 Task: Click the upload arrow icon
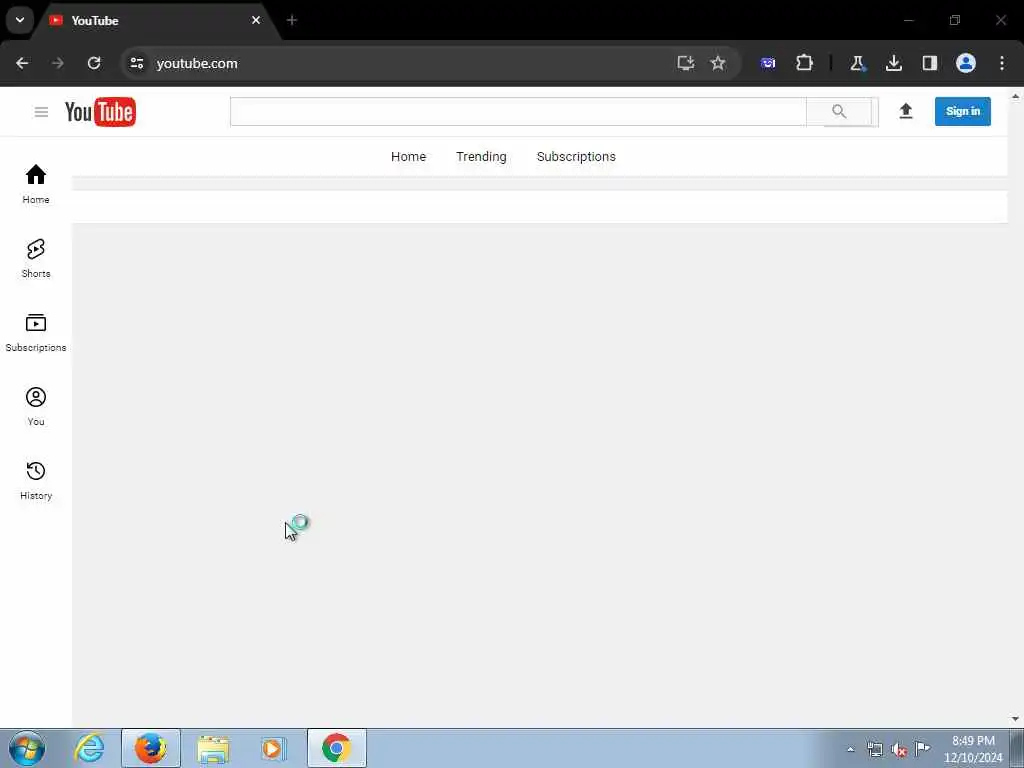[x=906, y=111]
